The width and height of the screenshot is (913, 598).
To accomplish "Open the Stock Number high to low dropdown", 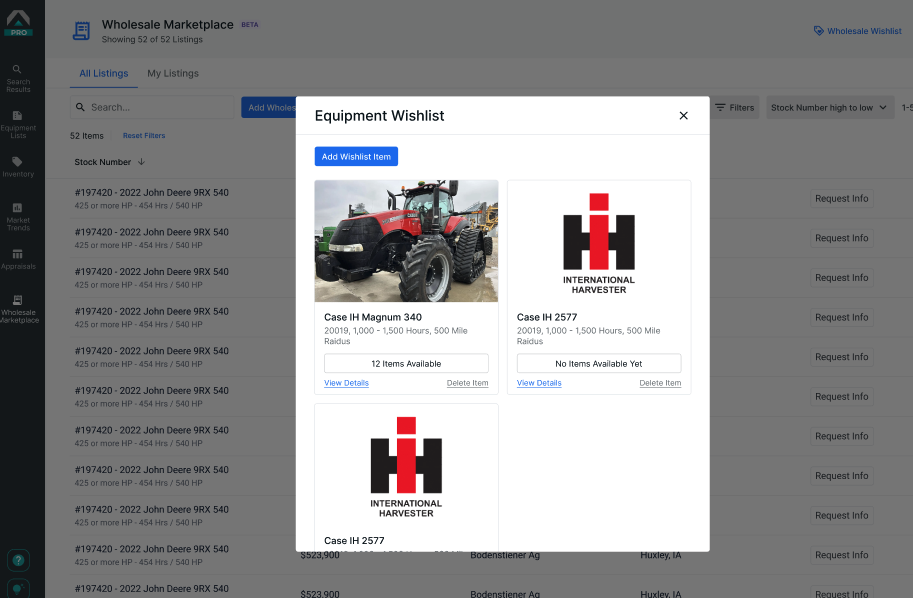I will click(830, 107).
